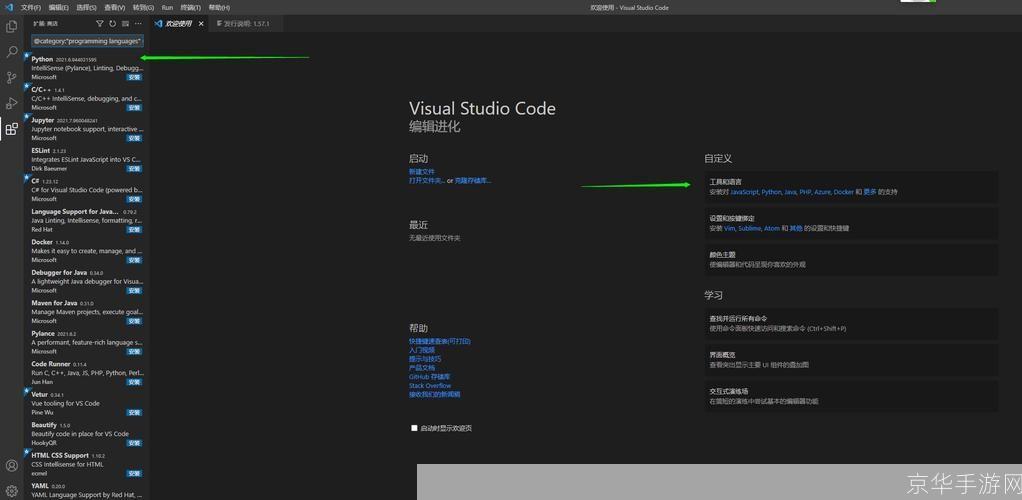1022x500 pixels.
Task: Open the 编辑(E) menu
Action: point(58,8)
